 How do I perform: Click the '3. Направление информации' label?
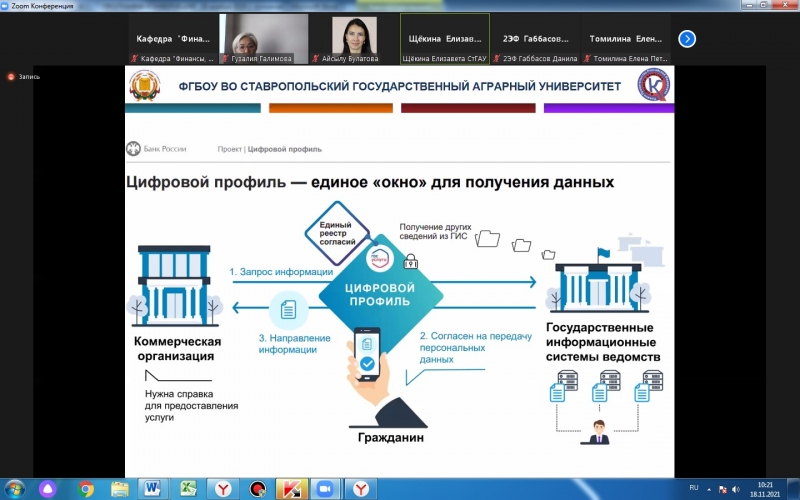click(x=294, y=344)
